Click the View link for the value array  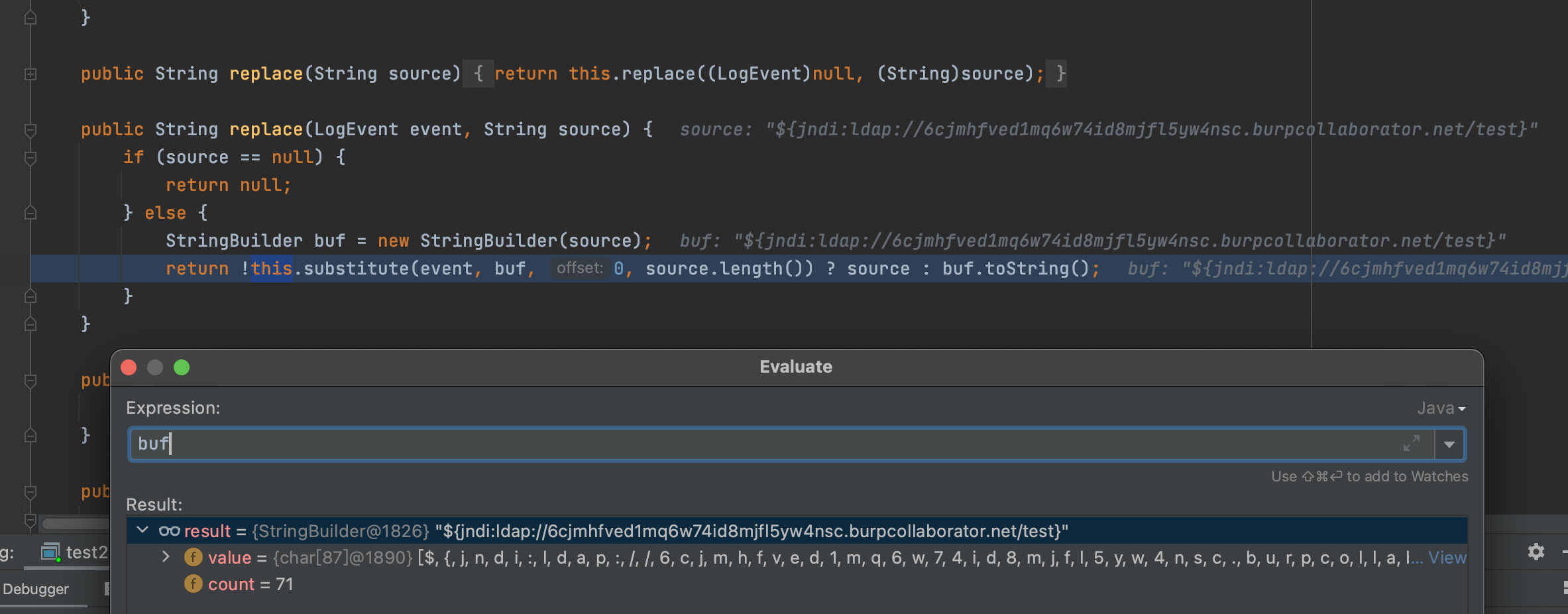(1447, 558)
